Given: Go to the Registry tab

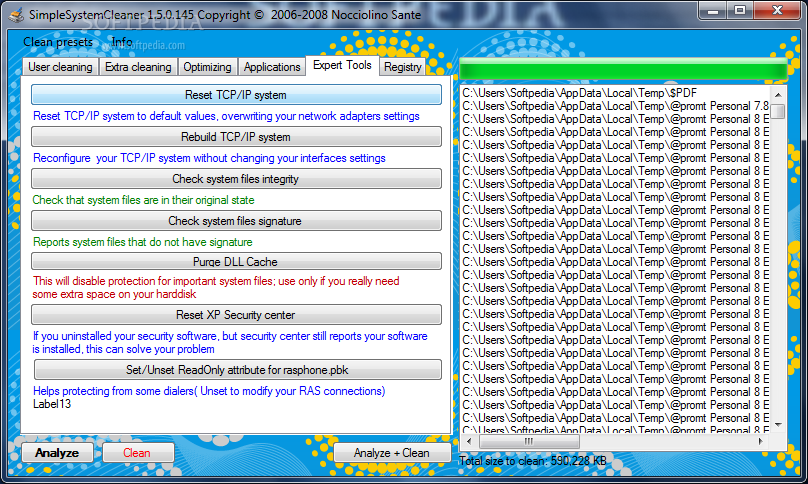Looking at the screenshot, I should (402, 67).
